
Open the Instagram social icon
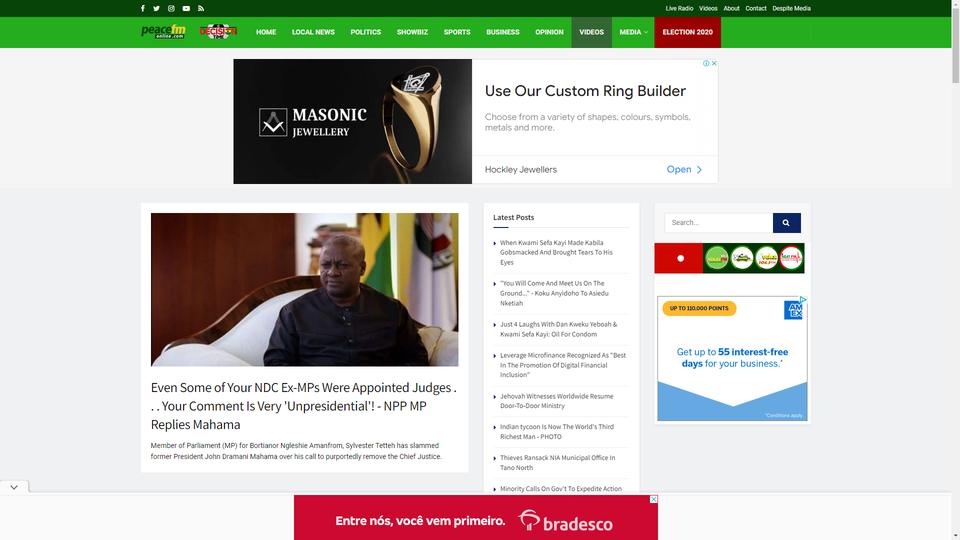coord(171,9)
